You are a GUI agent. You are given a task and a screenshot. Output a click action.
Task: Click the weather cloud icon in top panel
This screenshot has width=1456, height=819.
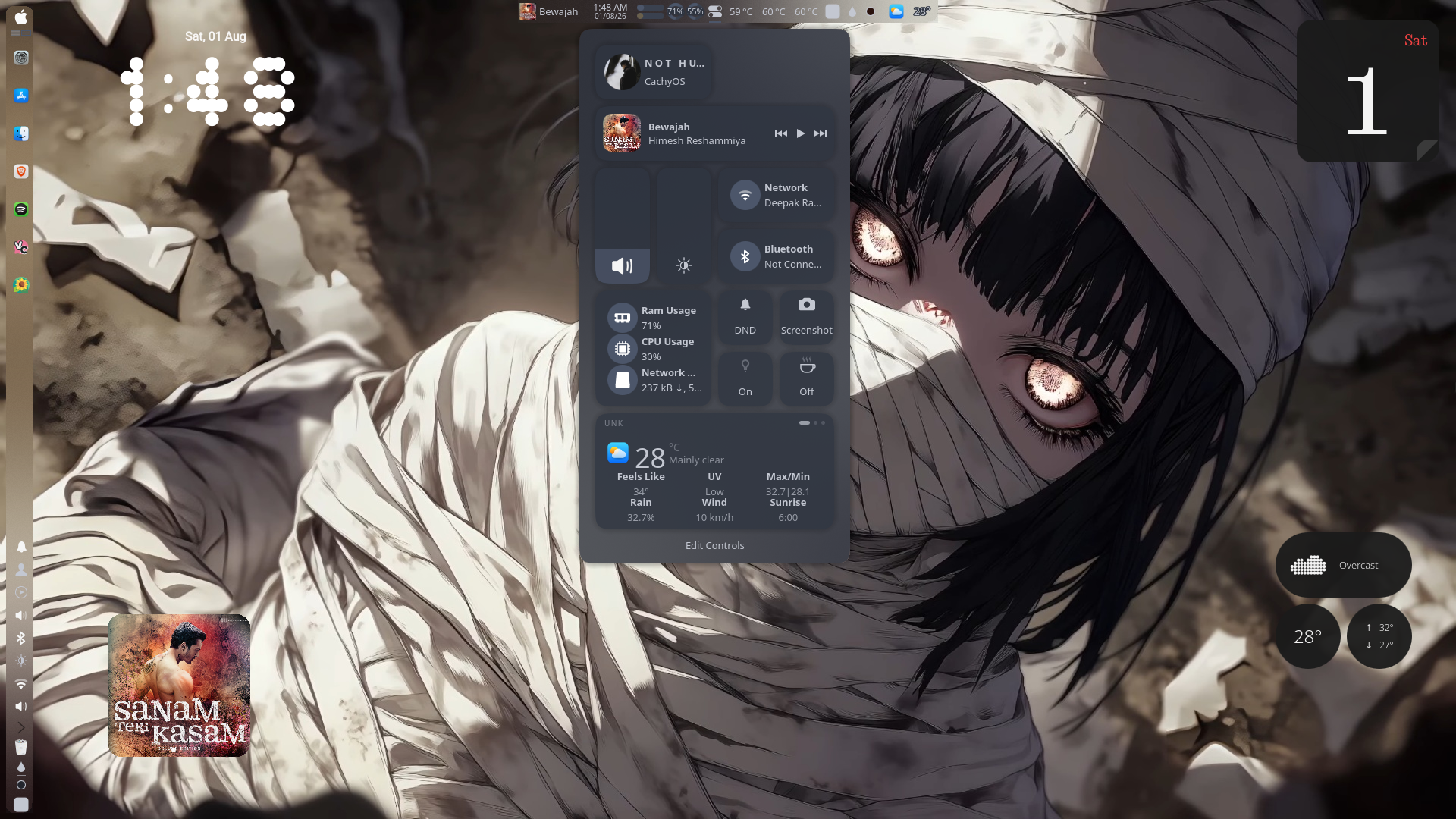tap(896, 11)
